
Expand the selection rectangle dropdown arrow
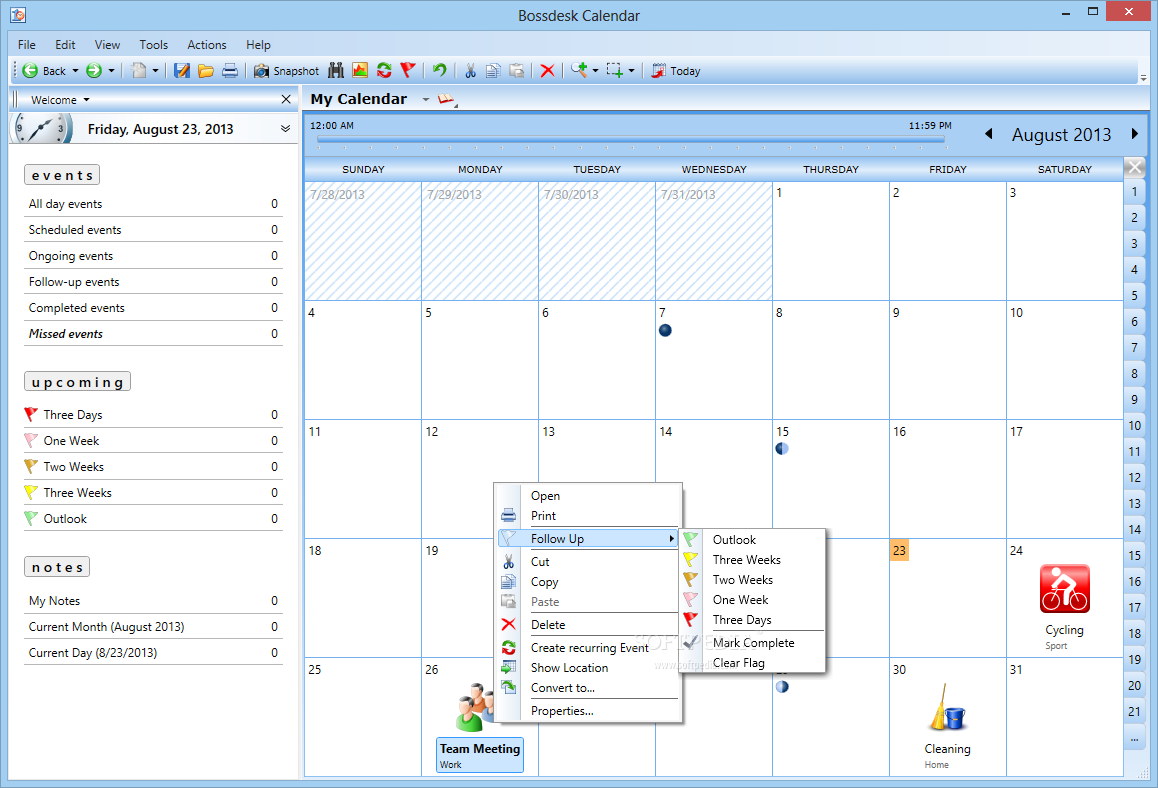[x=631, y=71]
